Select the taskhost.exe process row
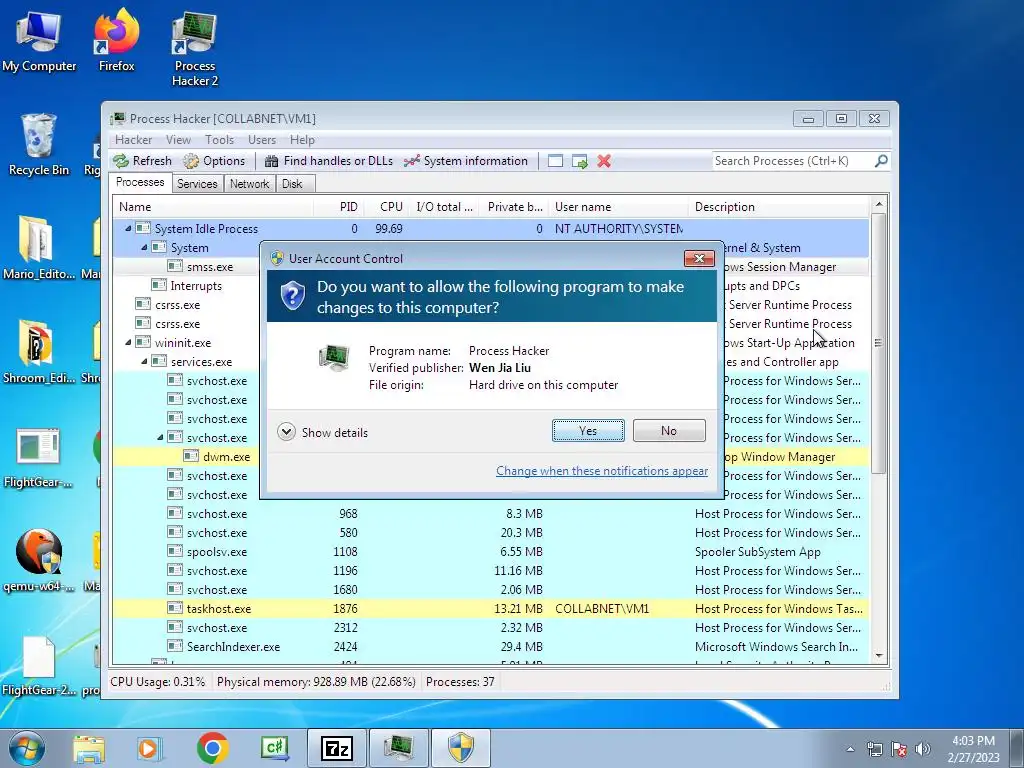 pyautogui.click(x=490, y=609)
